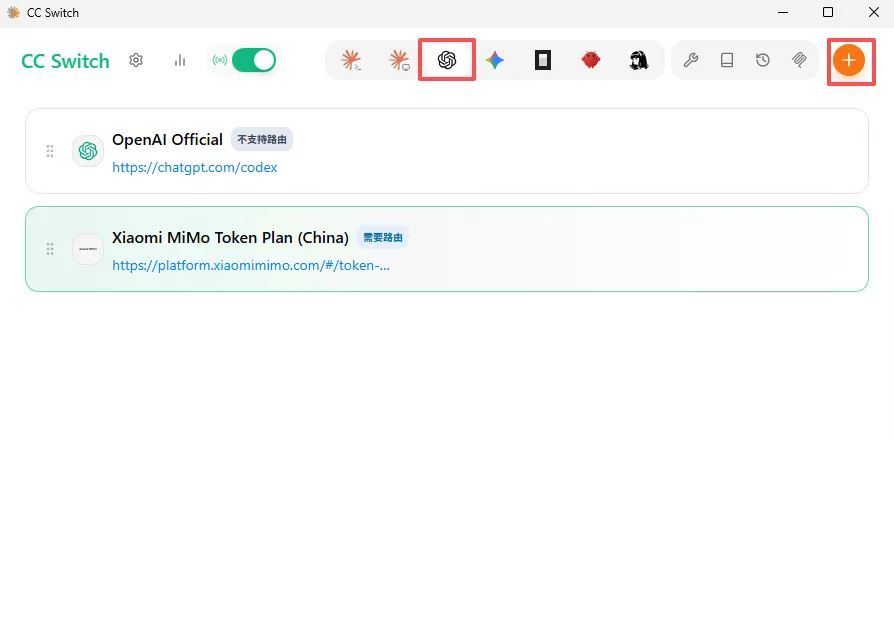Click the green CC Switch logo text
This screenshot has width=894, height=624.
[65, 61]
